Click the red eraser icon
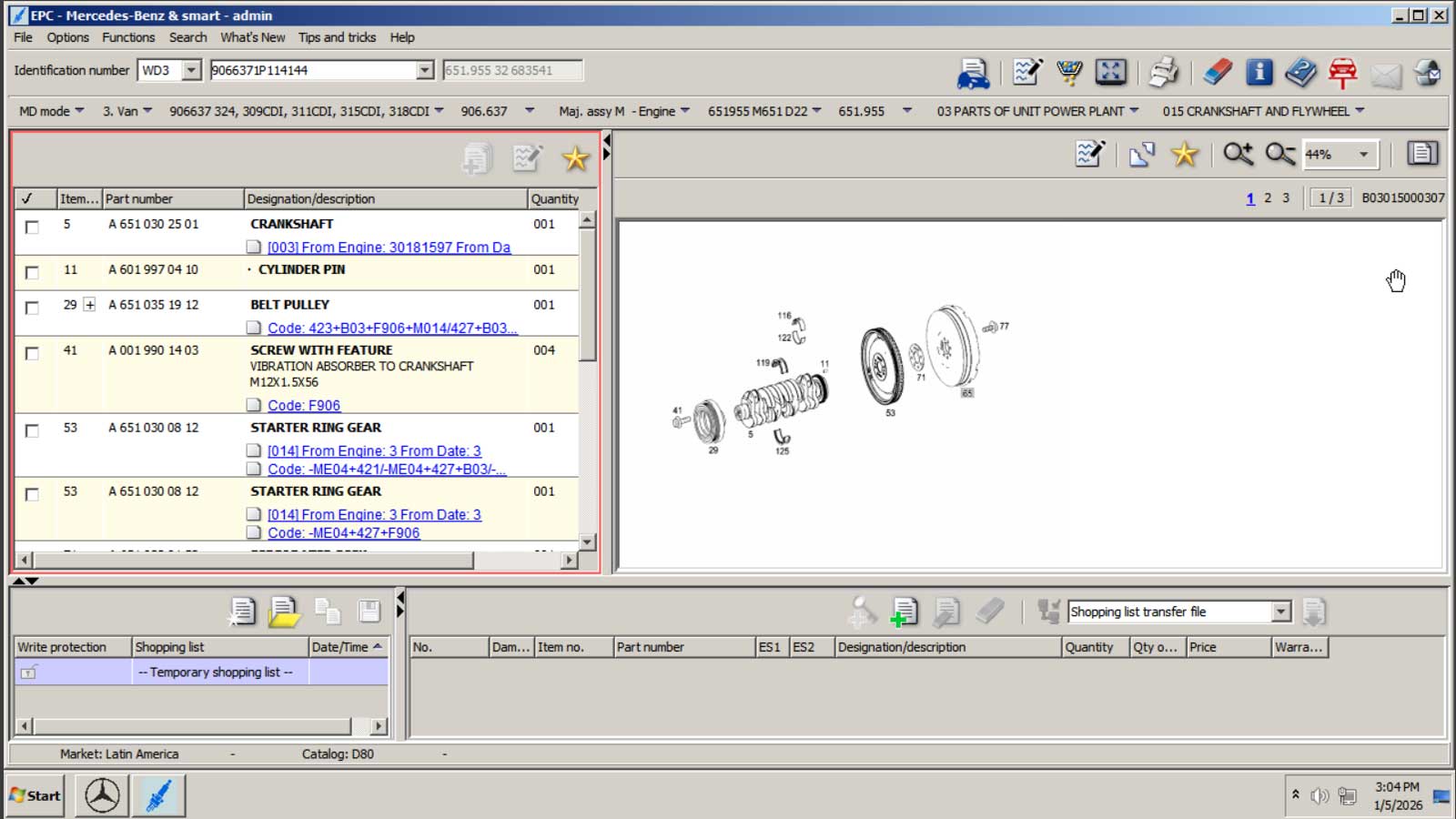 (1217, 73)
